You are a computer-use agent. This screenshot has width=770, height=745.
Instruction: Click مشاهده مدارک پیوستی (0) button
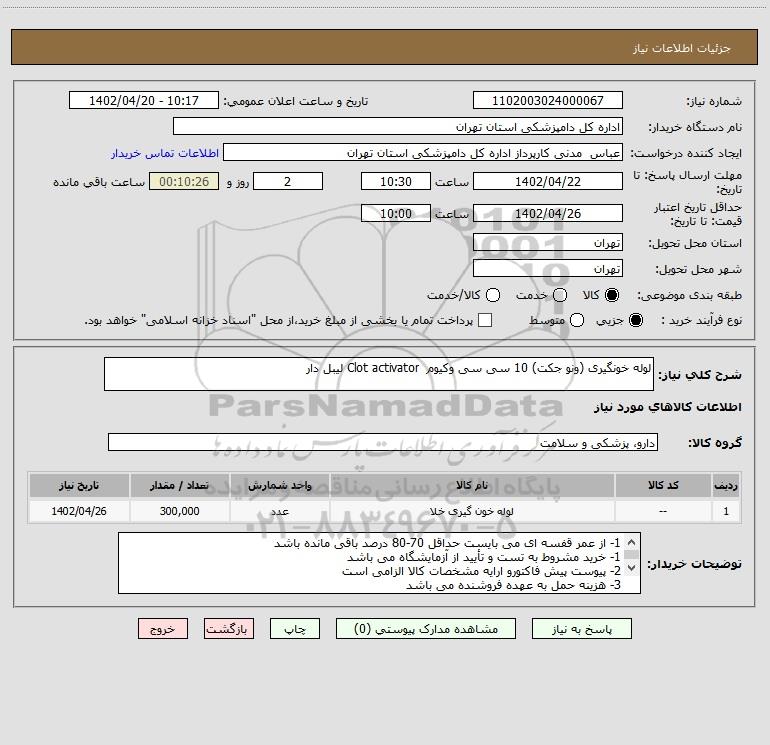click(x=426, y=629)
